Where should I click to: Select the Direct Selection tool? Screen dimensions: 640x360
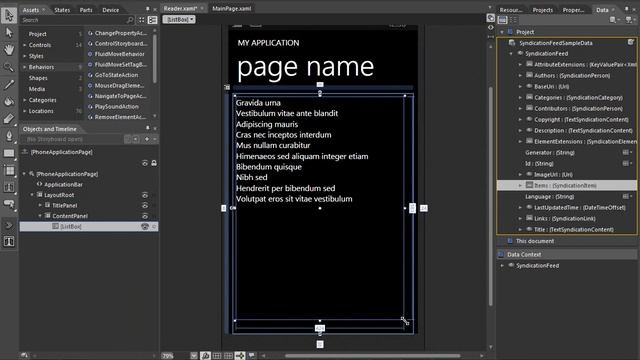[x=9, y=33]
